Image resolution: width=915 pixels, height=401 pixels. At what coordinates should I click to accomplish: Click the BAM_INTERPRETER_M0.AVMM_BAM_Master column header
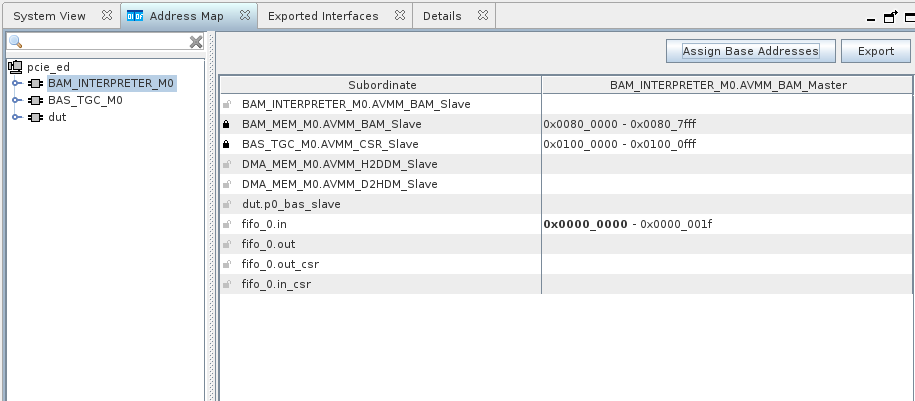click(728, 85)
